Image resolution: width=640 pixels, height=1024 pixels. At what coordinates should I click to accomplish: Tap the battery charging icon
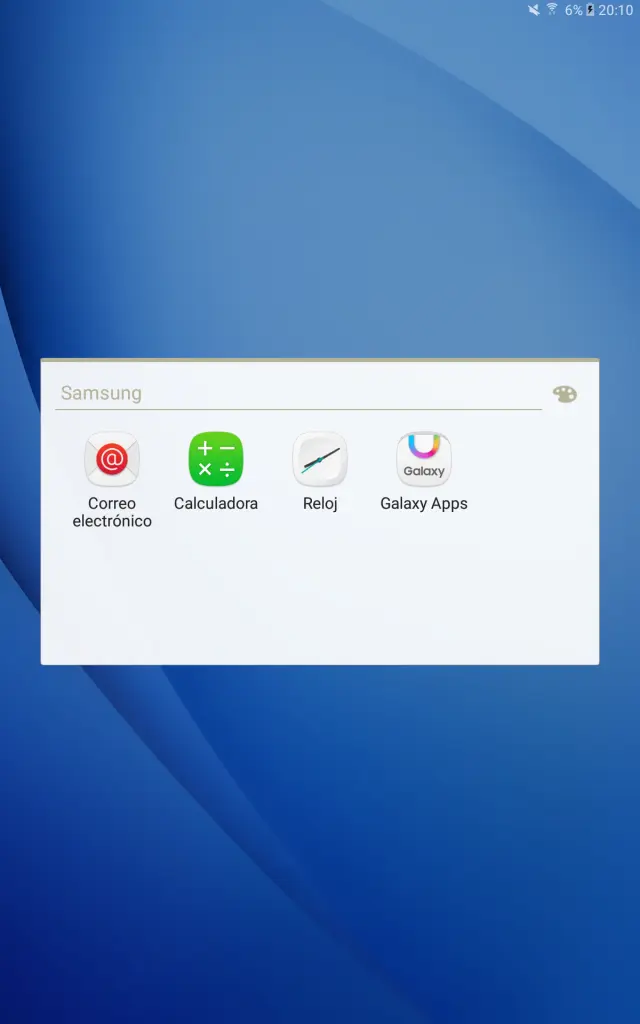(590, 10)
